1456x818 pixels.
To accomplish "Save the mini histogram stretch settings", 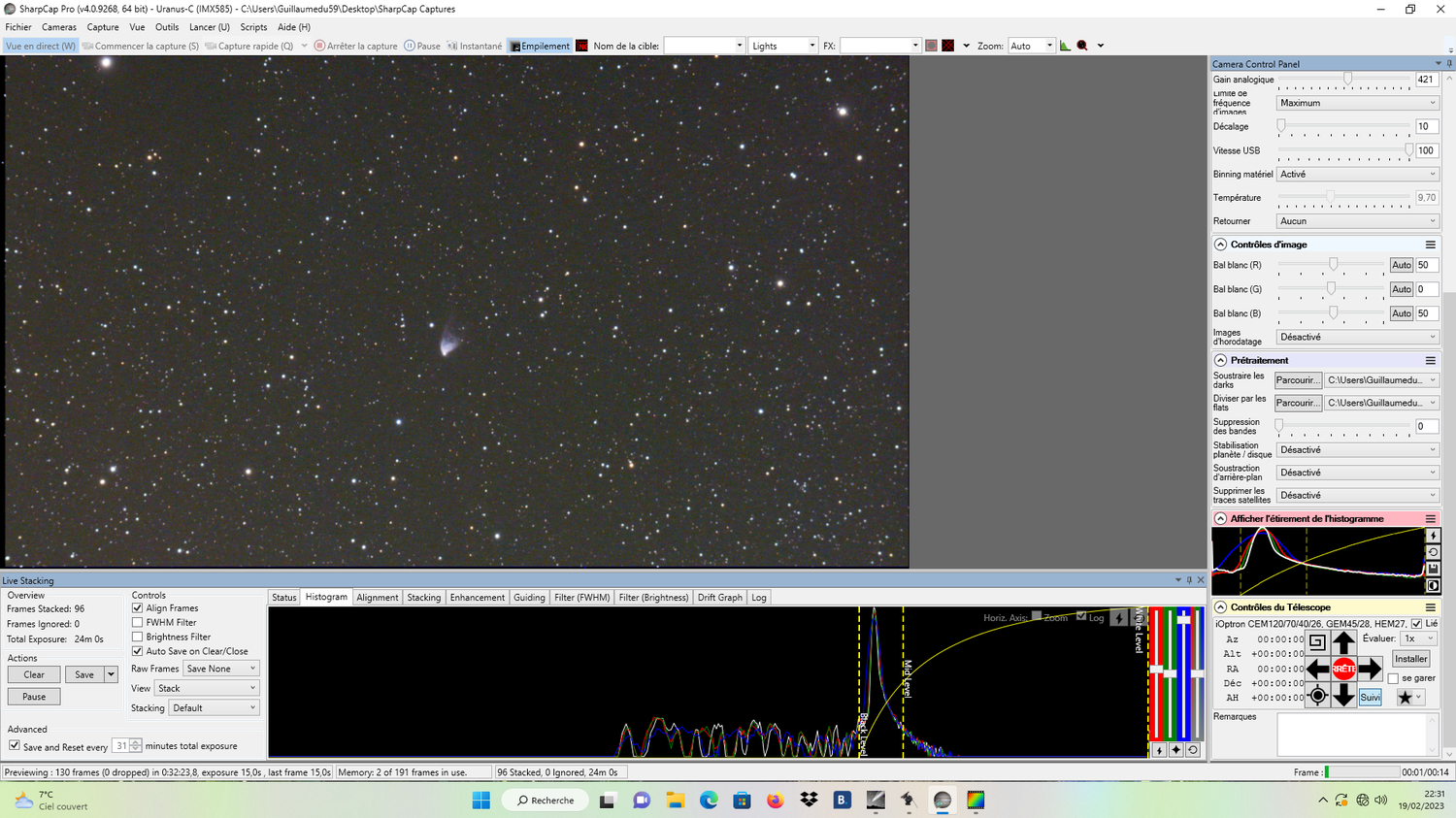I will point(1433,569).
